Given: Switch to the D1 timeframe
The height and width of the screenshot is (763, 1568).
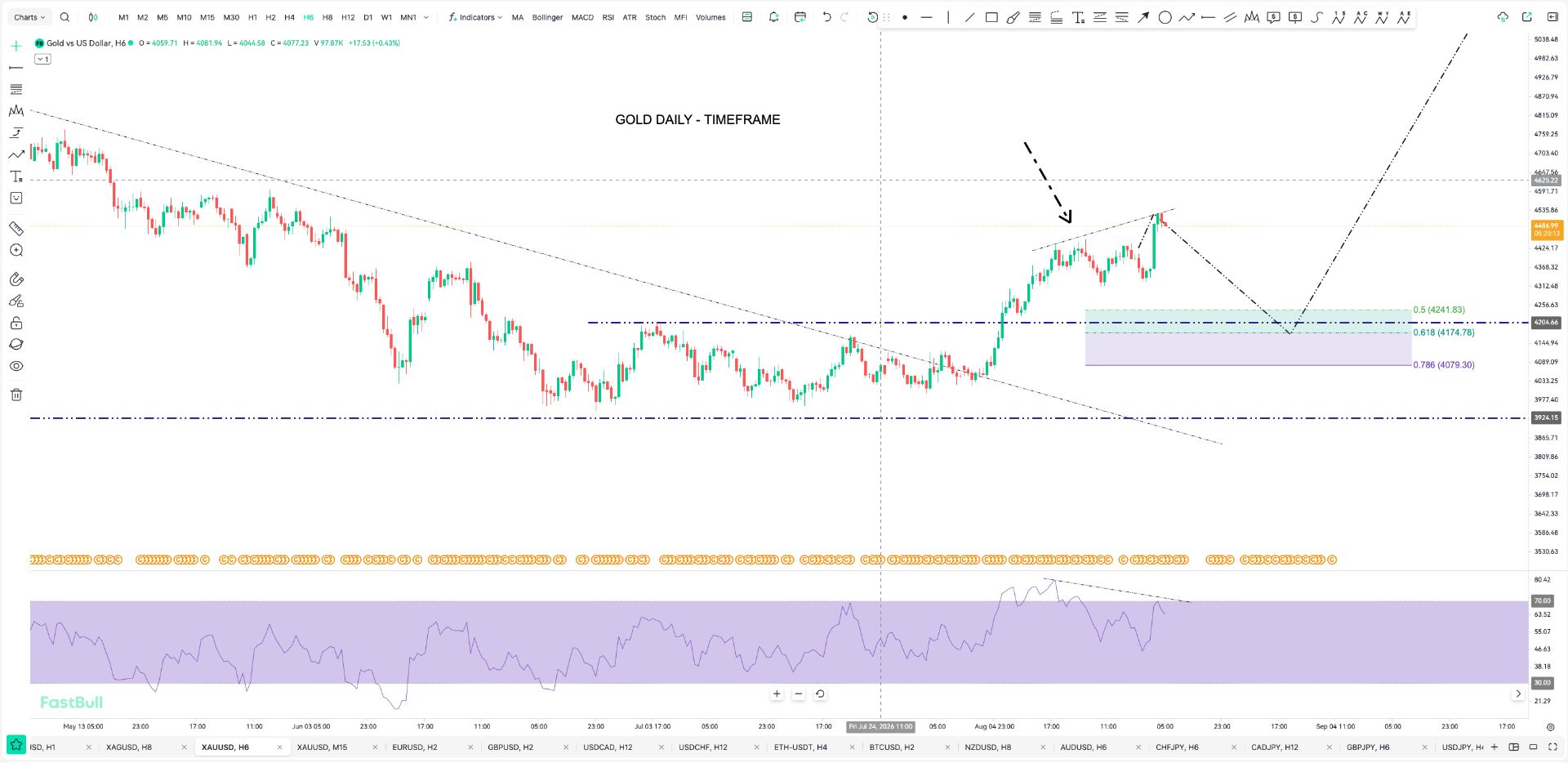Looking at the screenshot, I should (x=367, y=17).
